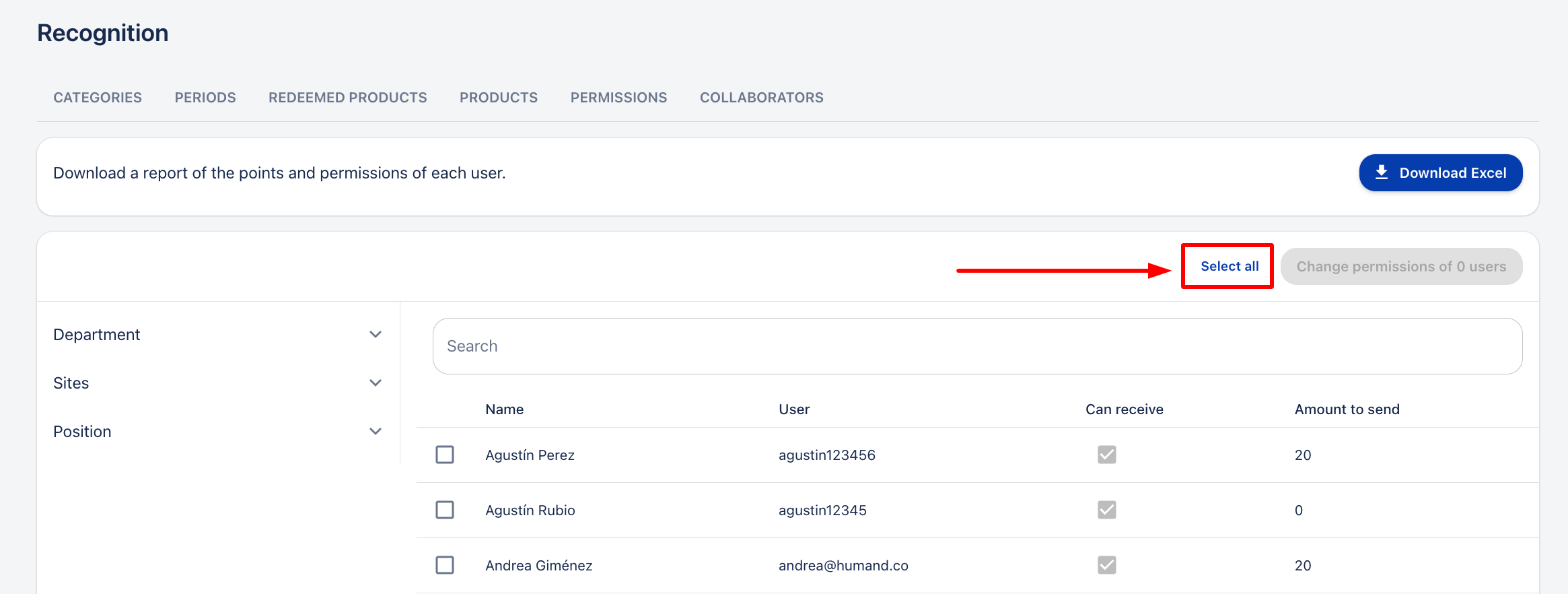Expand the Department filter chevron
Viewport: 1568px width, 594px height.
pos(376,335)
